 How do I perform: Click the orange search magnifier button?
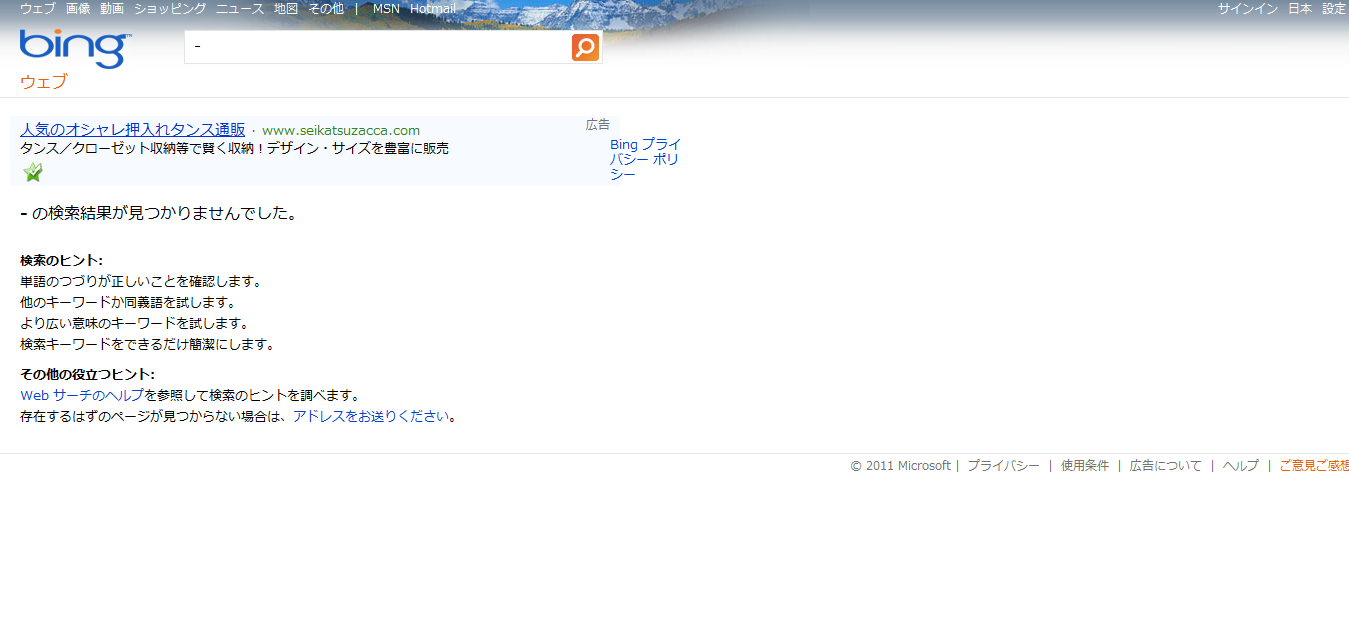point(585,47)
